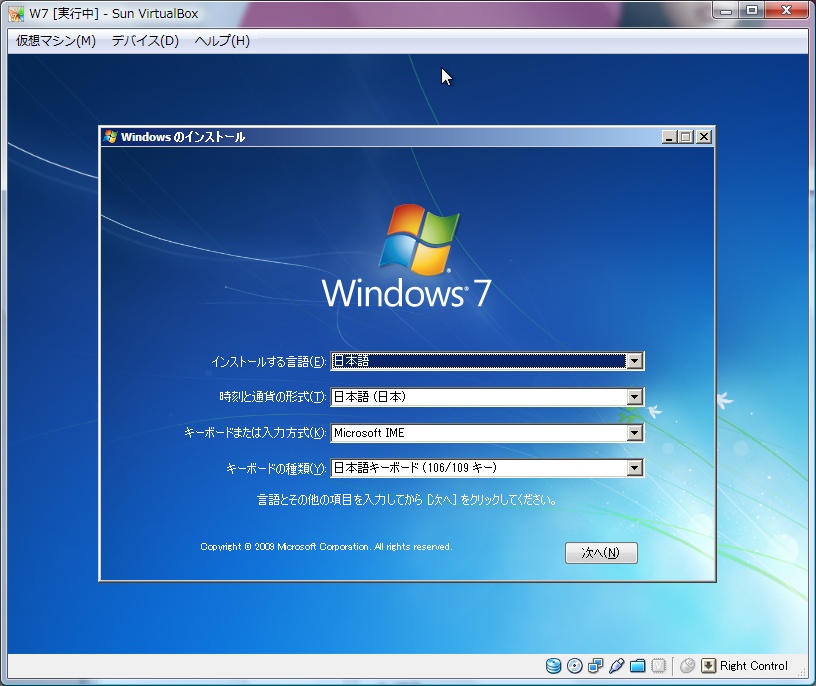This screenshot has width=816, height=686.
Task: Expand the キーボードまたは入力方式 dropdown arrow
Action: pyautogui.click(x=634, y=433)
